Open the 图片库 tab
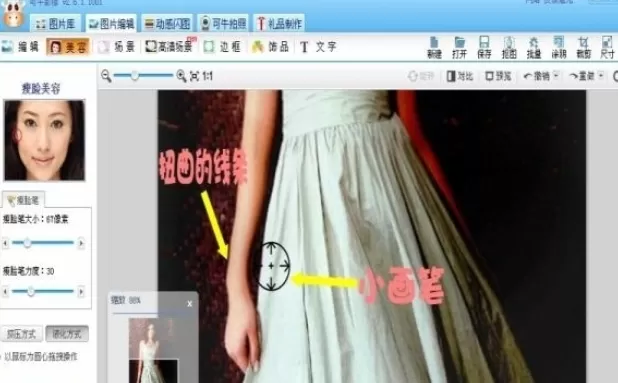618x383 pixels. (x=56, y=24)
